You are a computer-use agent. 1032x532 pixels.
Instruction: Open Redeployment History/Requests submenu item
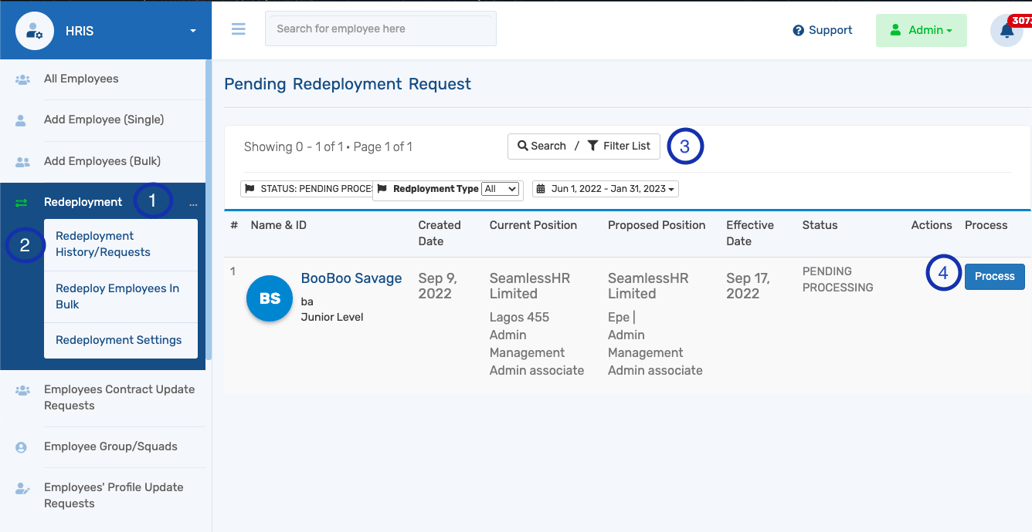(102, 244)
